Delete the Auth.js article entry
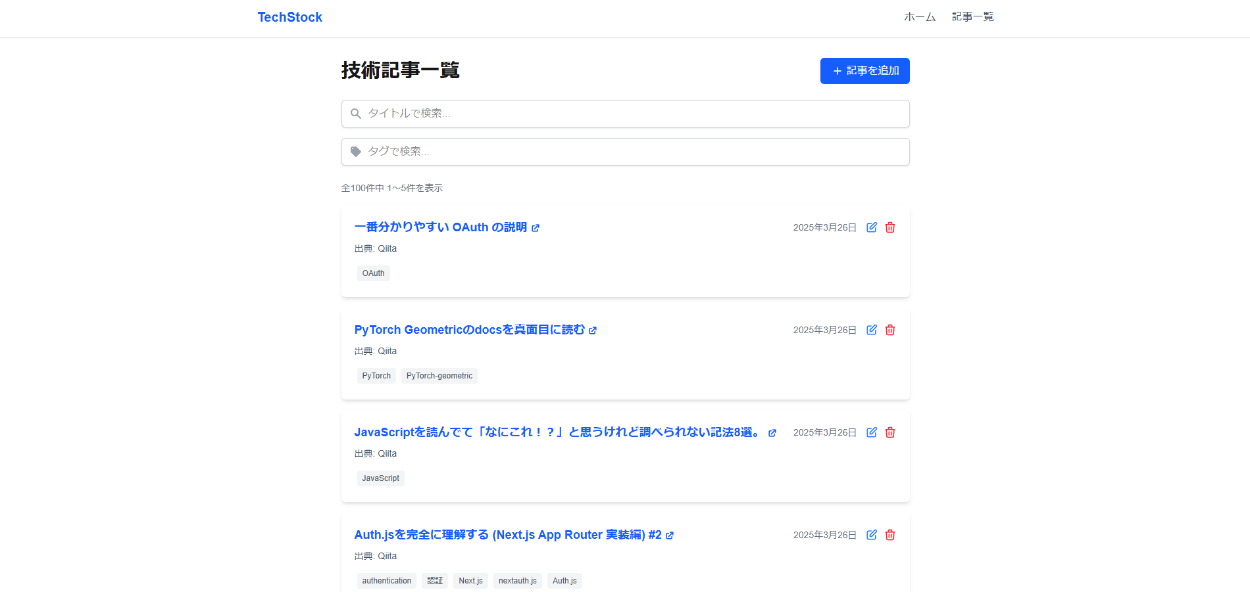The height and width of the screenshot is (592, 1250). tap(890, 535)
